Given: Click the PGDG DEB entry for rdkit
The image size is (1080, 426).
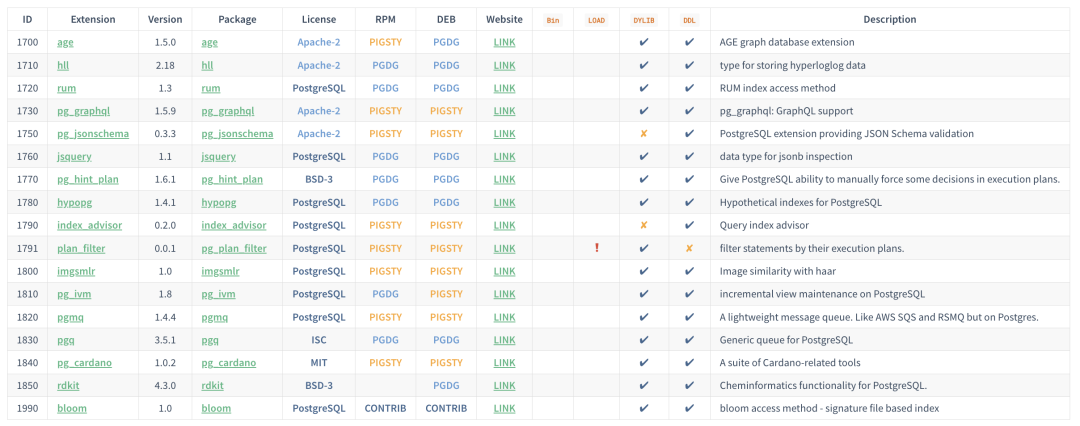Looking at the screenshot, I should [446, 385].
